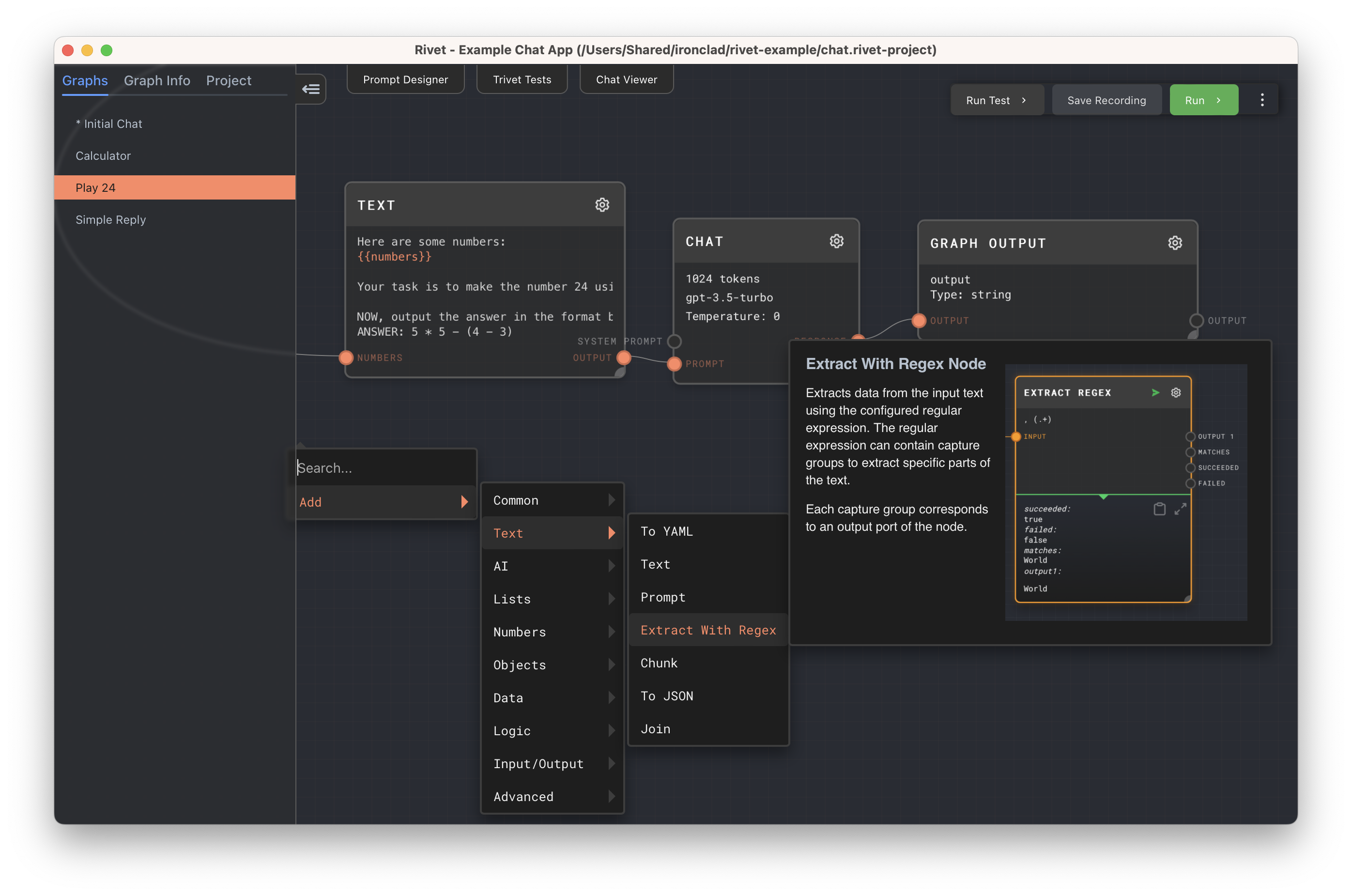Collapse the sidebar with the arrow icon

click(311, 89)
